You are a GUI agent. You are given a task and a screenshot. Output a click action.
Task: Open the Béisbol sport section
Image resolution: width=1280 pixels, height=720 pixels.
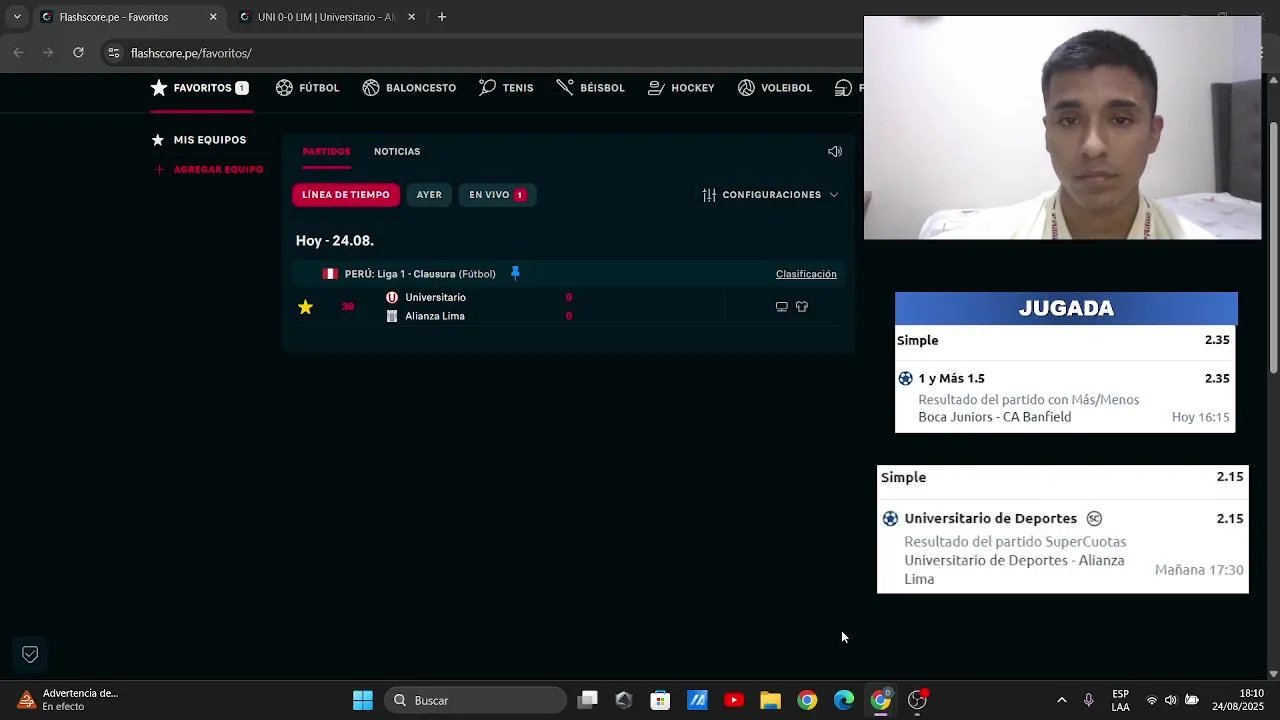[x=590, y=88]
